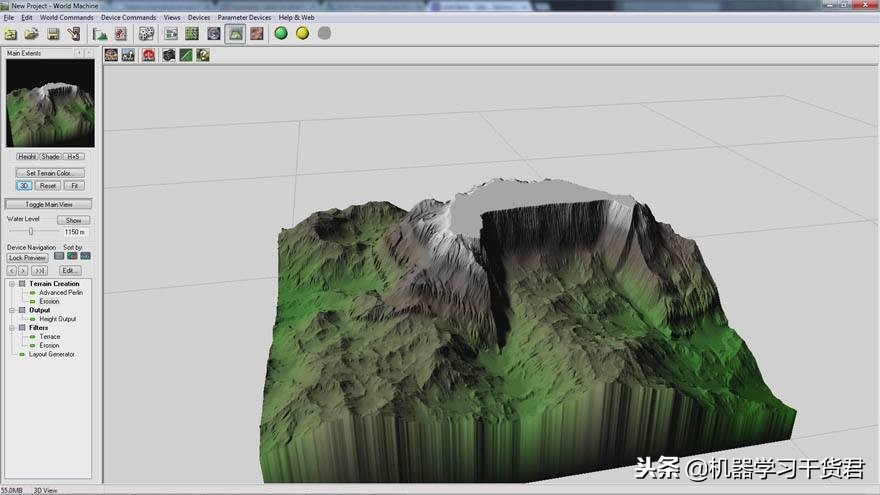Image resolution: width=880 pixels, height=495 pixels.
Task: Click the green build status ball
Action: coord(281,33)
